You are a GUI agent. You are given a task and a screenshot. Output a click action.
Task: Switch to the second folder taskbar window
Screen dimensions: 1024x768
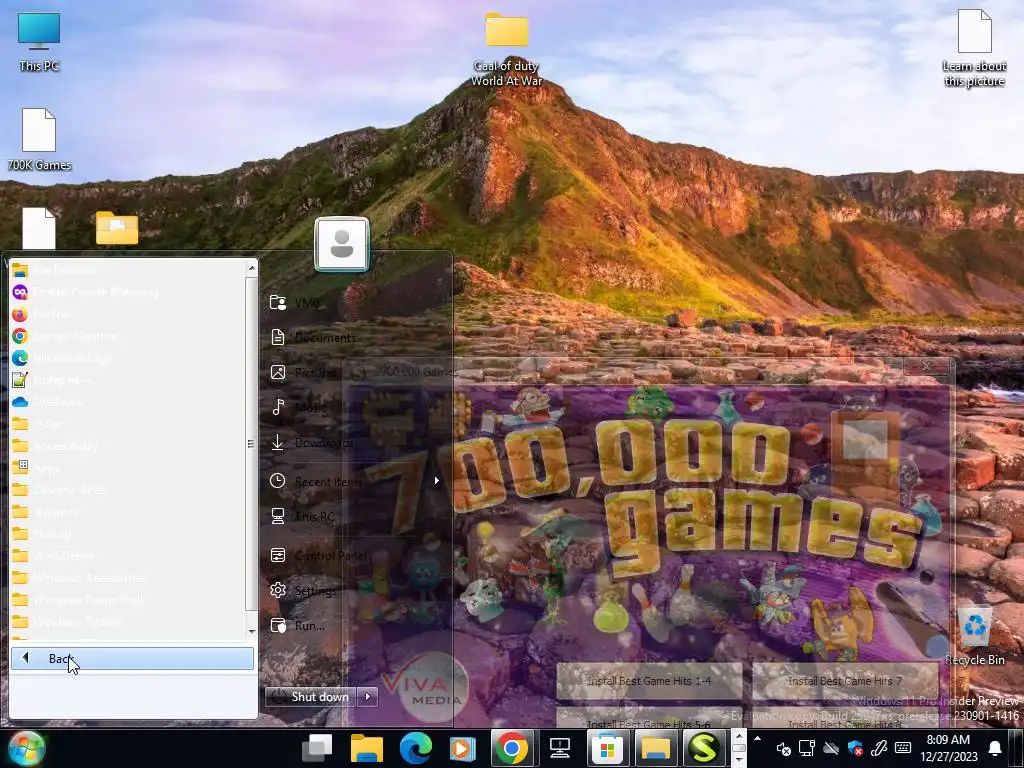[656, 748]
